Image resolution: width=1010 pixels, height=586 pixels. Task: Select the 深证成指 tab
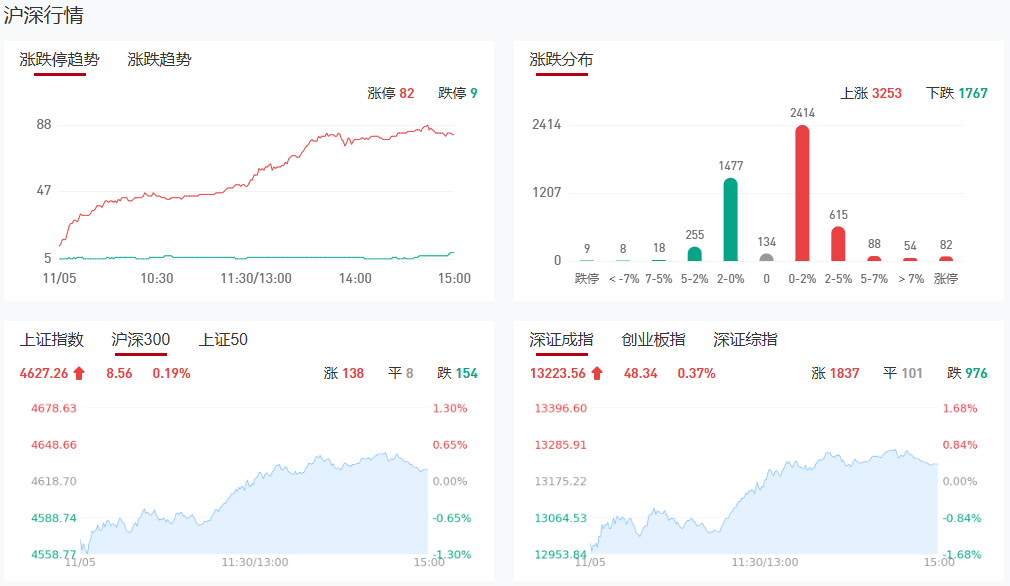561,340
